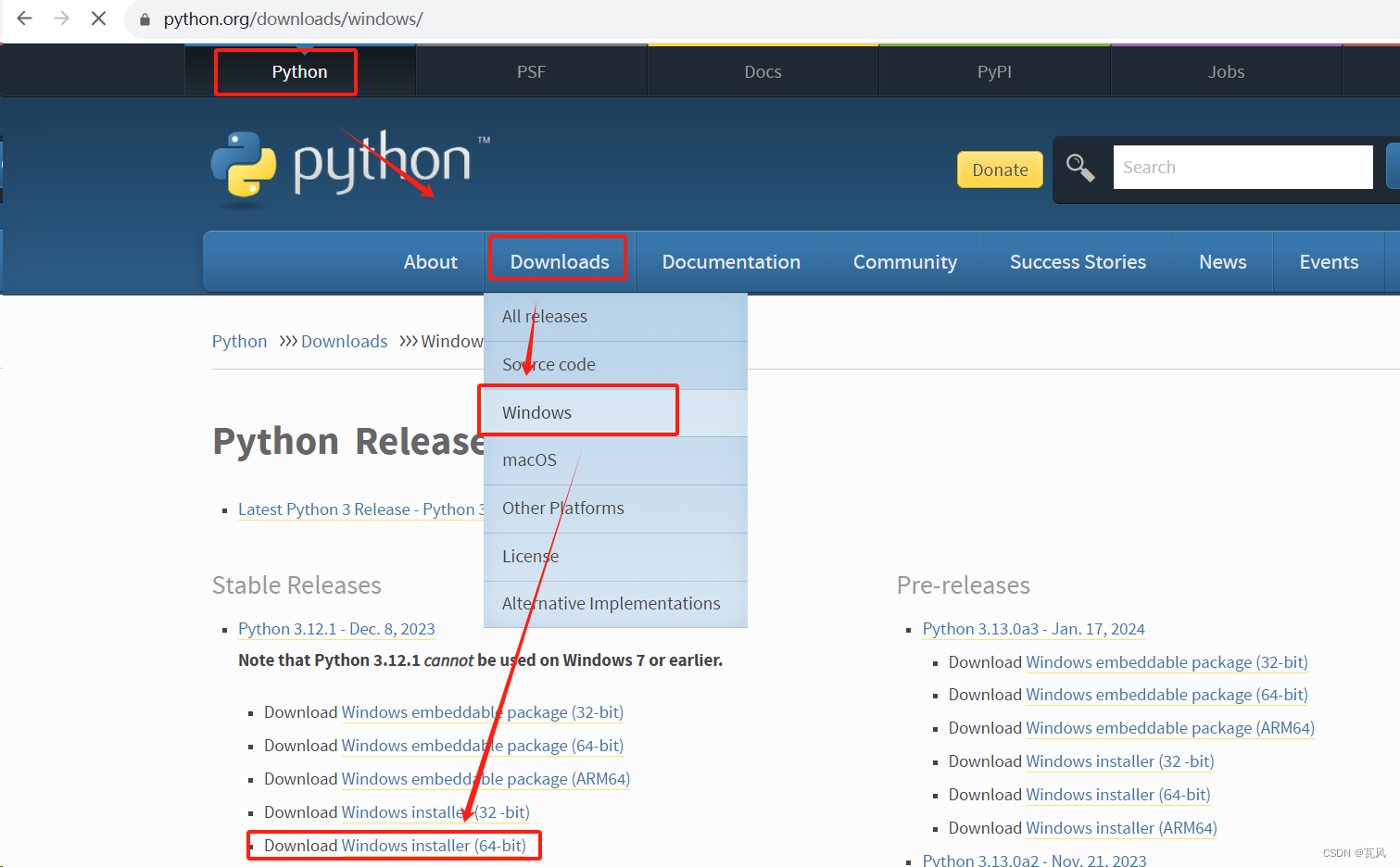Open the Success Stories menu
The height and width of the screenshot is (867, 1400).
pyautogui.click(x=1078, y=262)
